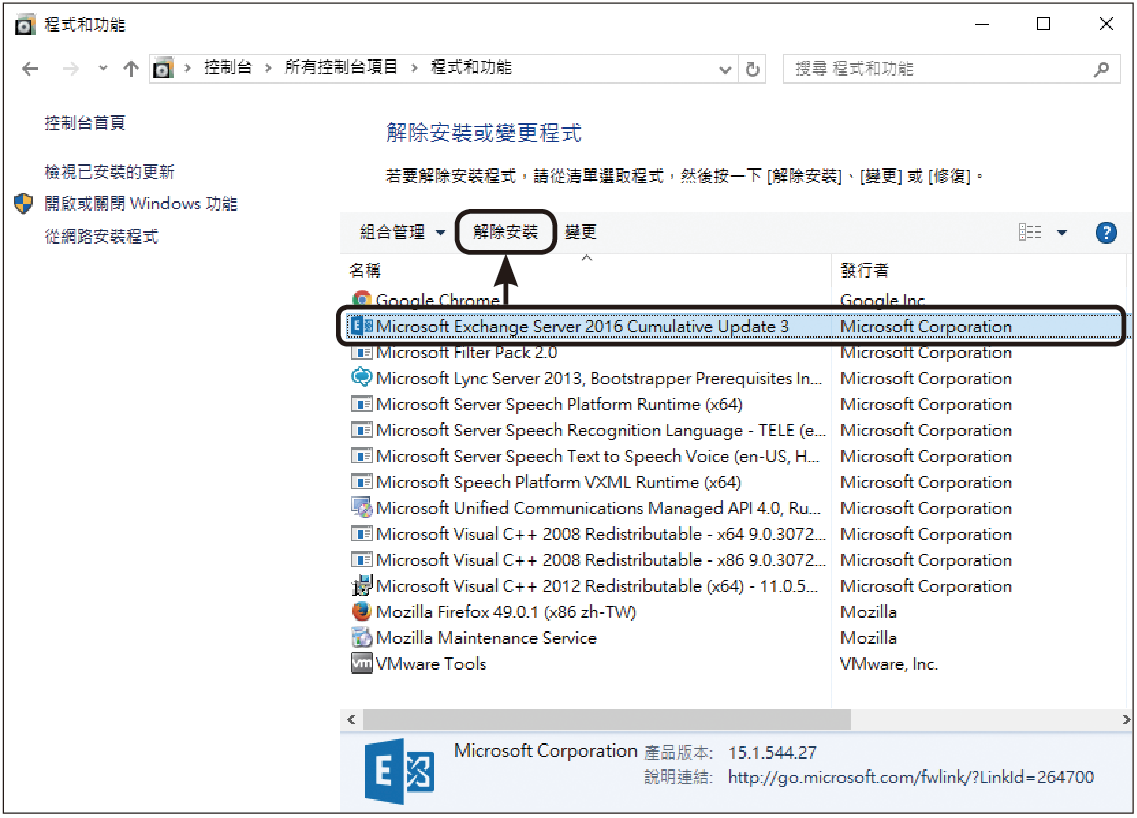Image resolution: width=1137 pixels, height=818 pixels.
Task: Click the search magnifier icon
Action: tap(1101, 69)
